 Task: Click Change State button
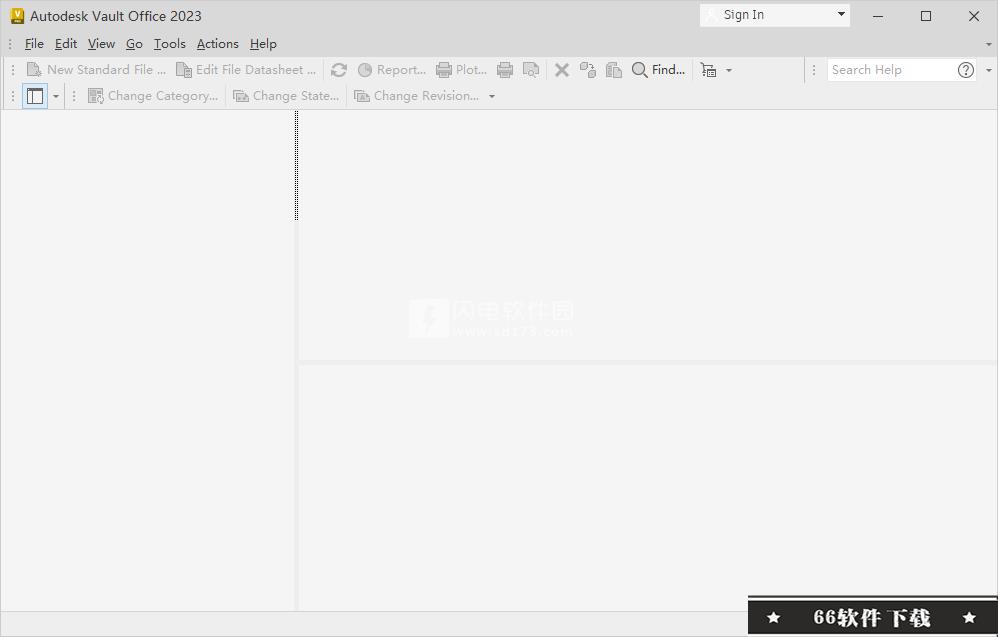click(286, 96)
